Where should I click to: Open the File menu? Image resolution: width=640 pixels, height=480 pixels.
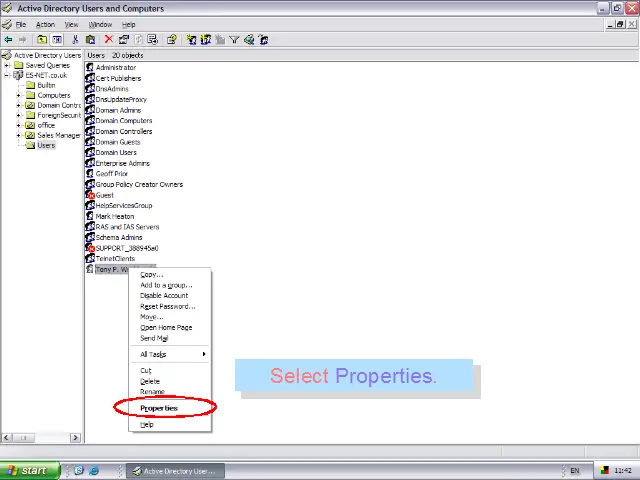tap(21, 24)
